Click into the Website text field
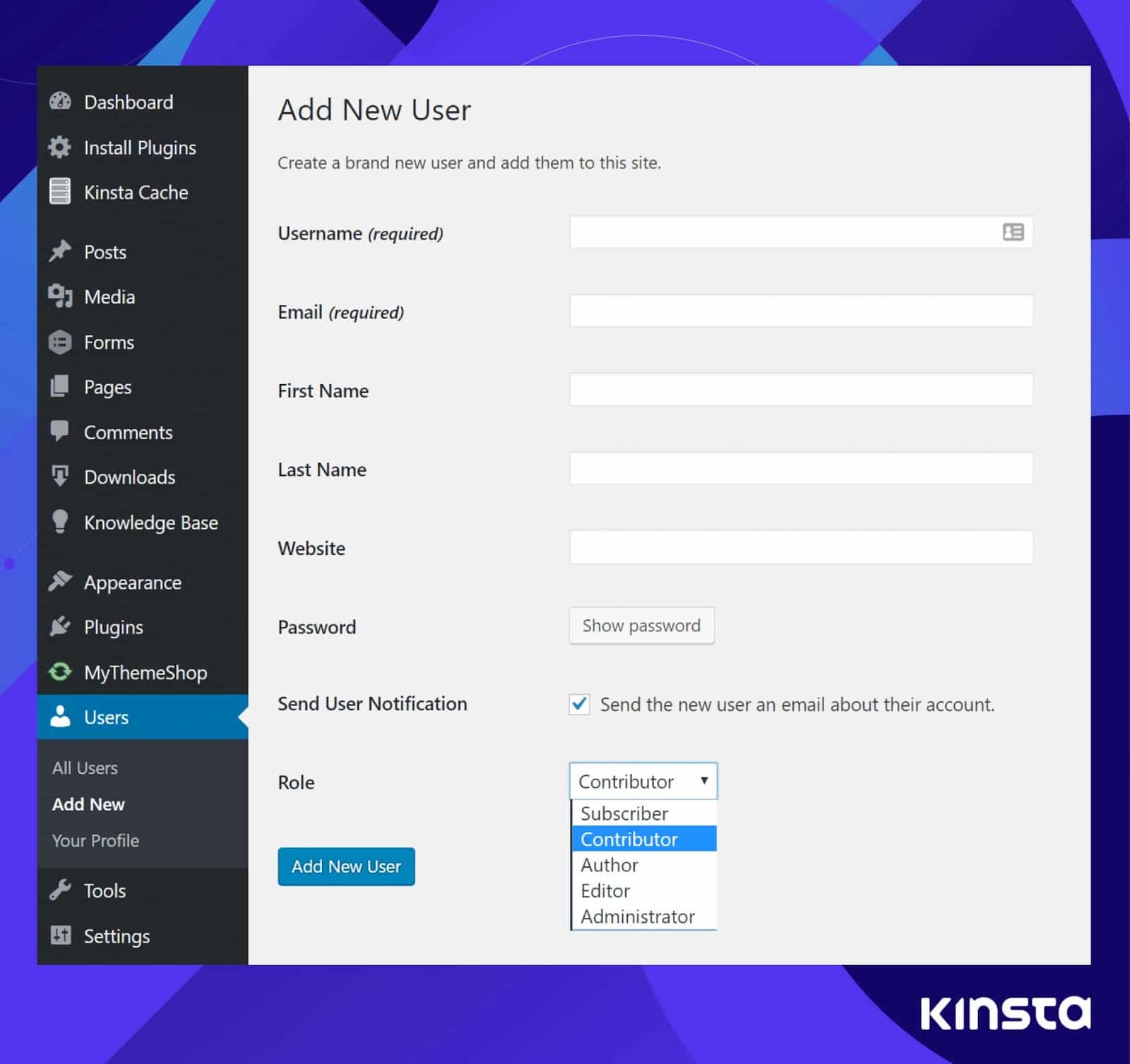The image size is (1130, 1064). [x=801, y=547]
